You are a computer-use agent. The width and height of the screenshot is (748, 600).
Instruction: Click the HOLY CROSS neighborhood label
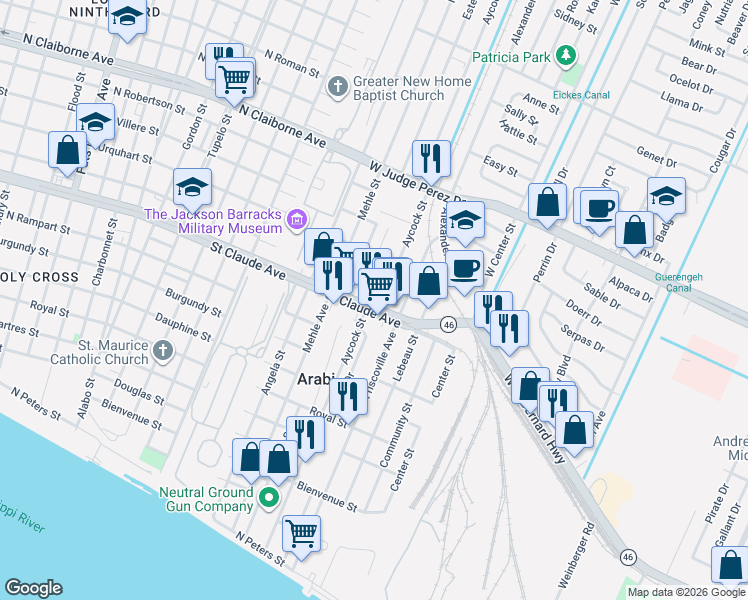[39, 277]
